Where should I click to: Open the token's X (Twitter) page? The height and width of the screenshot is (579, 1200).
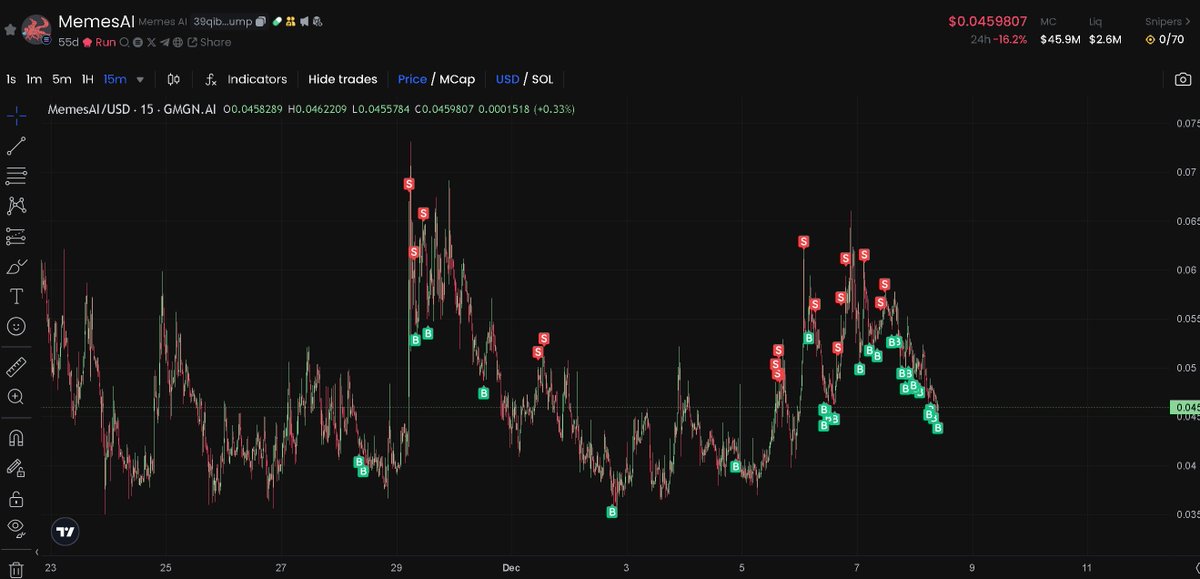(152, 42)
